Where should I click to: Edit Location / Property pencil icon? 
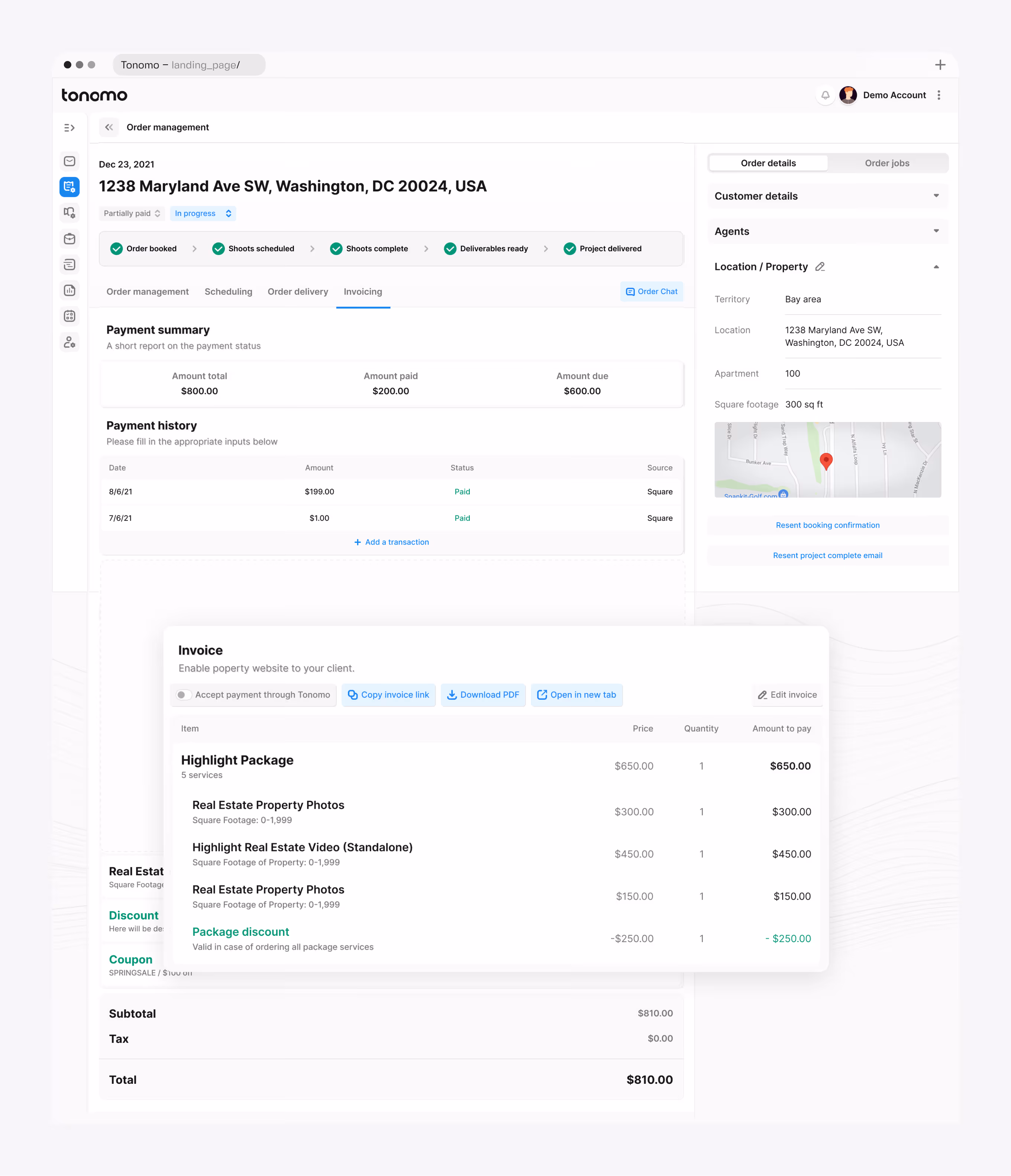(x=820, y=267)
